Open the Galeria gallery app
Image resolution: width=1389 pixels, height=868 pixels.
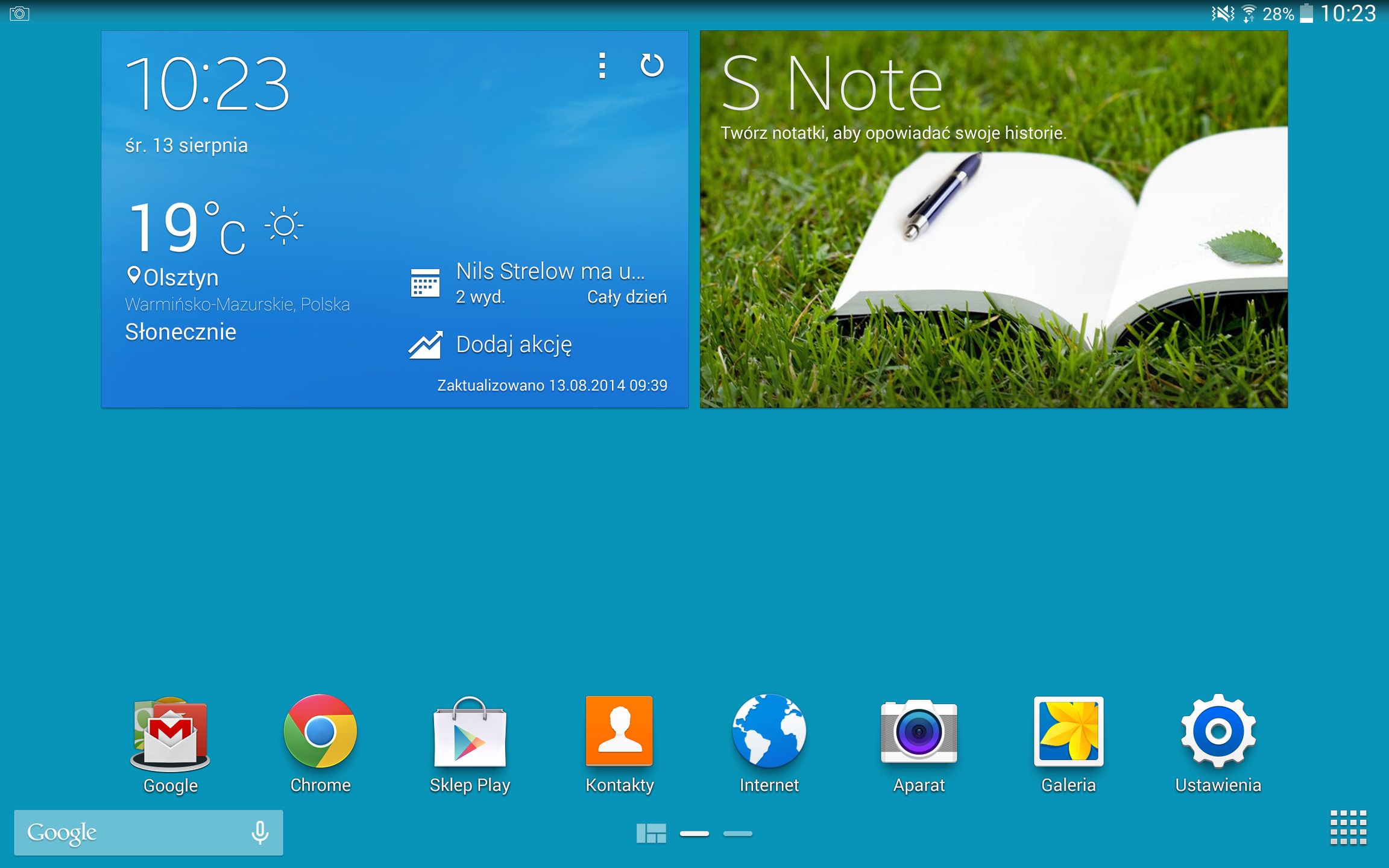[x=1068, y=732]
